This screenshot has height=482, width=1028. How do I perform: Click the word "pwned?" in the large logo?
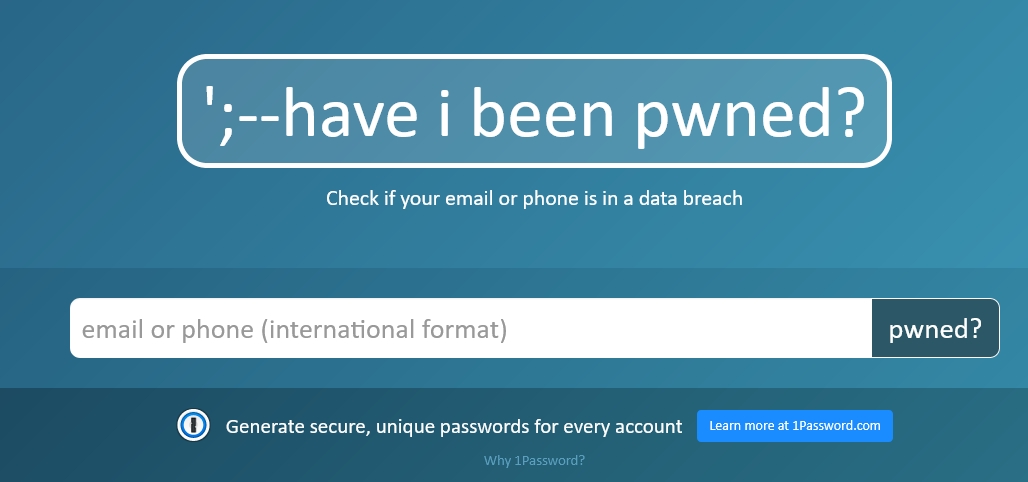click(x=751, y=112)
